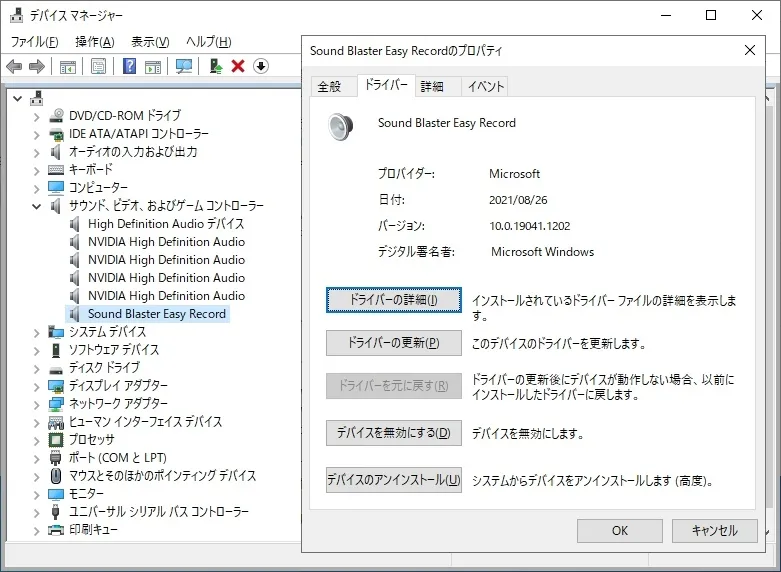This screenshot has width=781, height=572.
Task: Click the プロセッサ chip icon
Action: [x=56, y=440]
